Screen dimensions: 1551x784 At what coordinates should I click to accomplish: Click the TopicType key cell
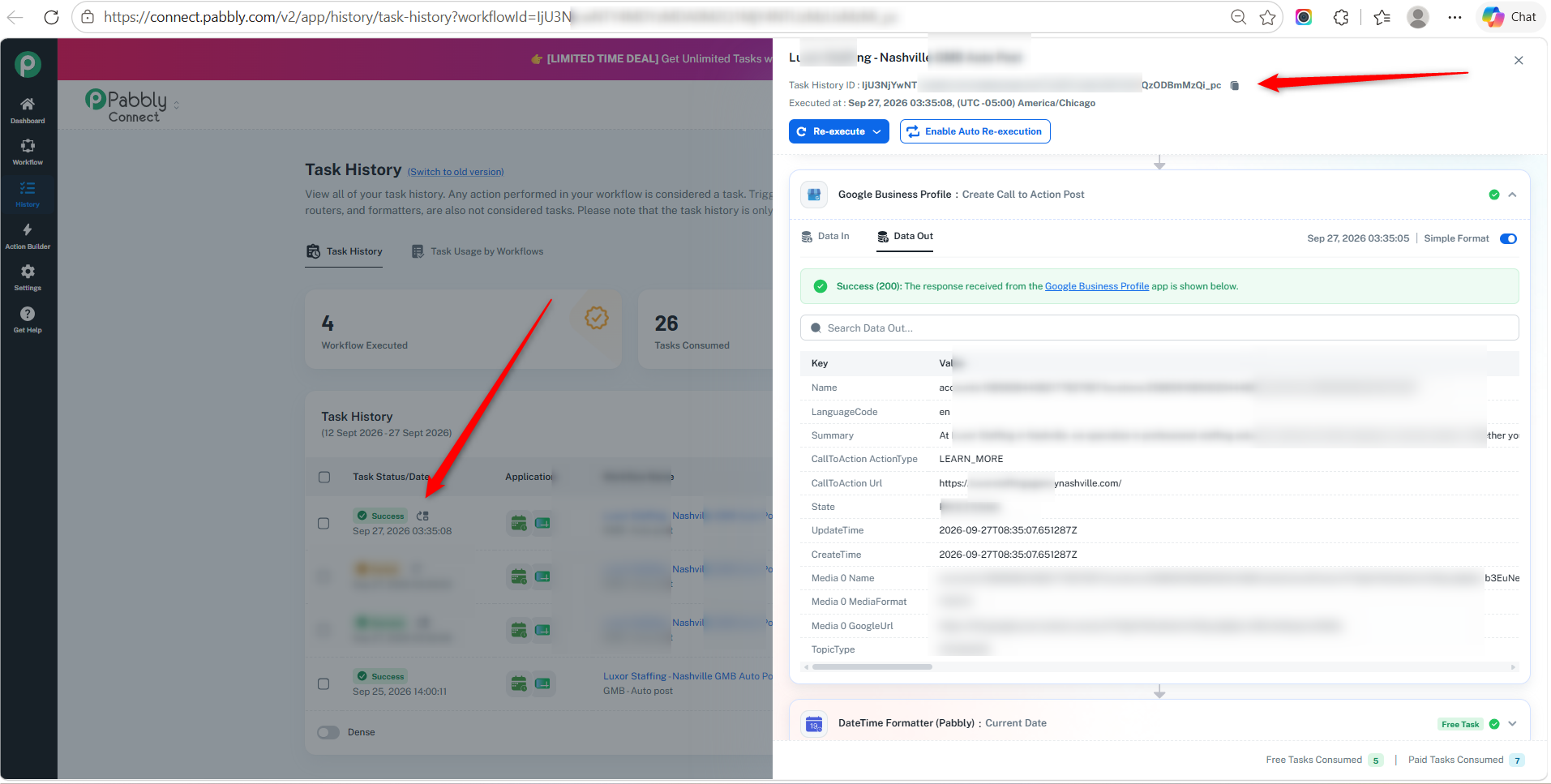pyautogui.click(x=833, y=649)
